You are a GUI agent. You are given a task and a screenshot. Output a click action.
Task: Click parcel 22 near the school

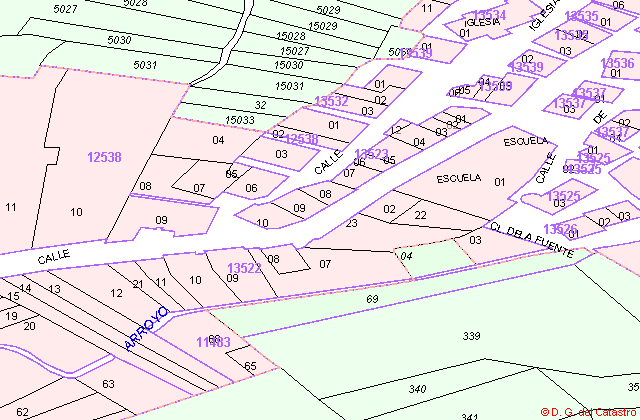(420, 215)
